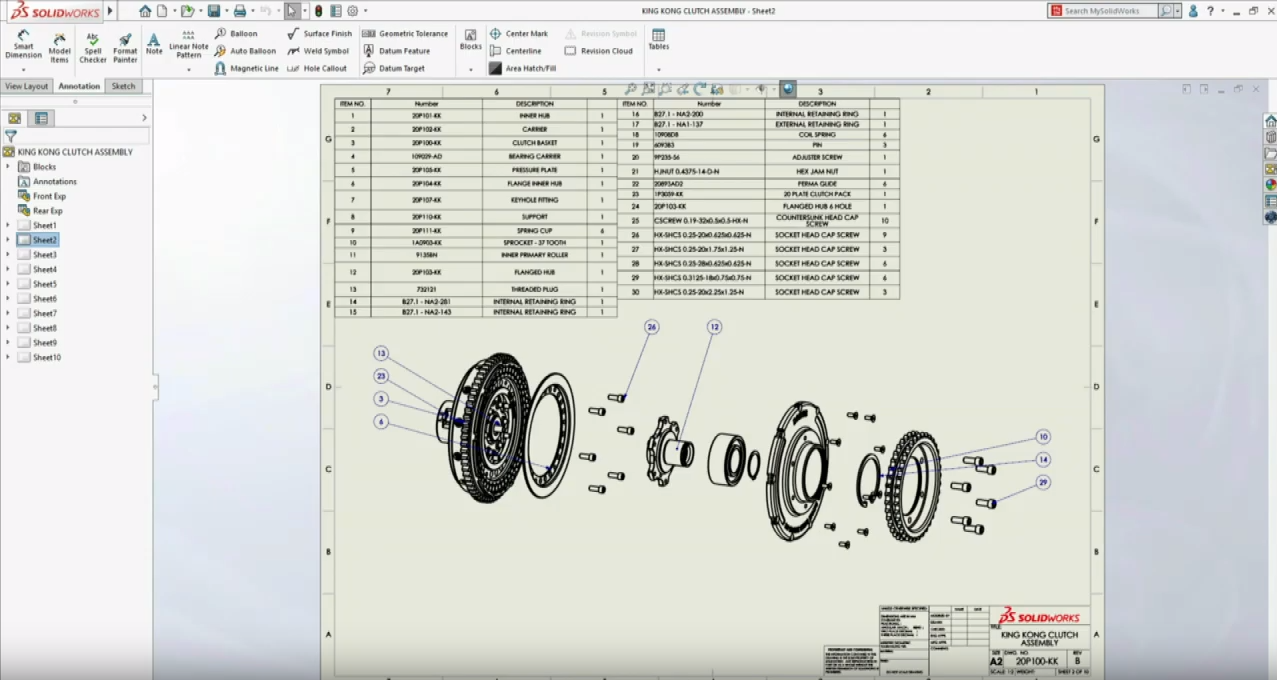Open the Blocks tool
The height and width of the screenshot is (680, 1277).
click(470, 40)
